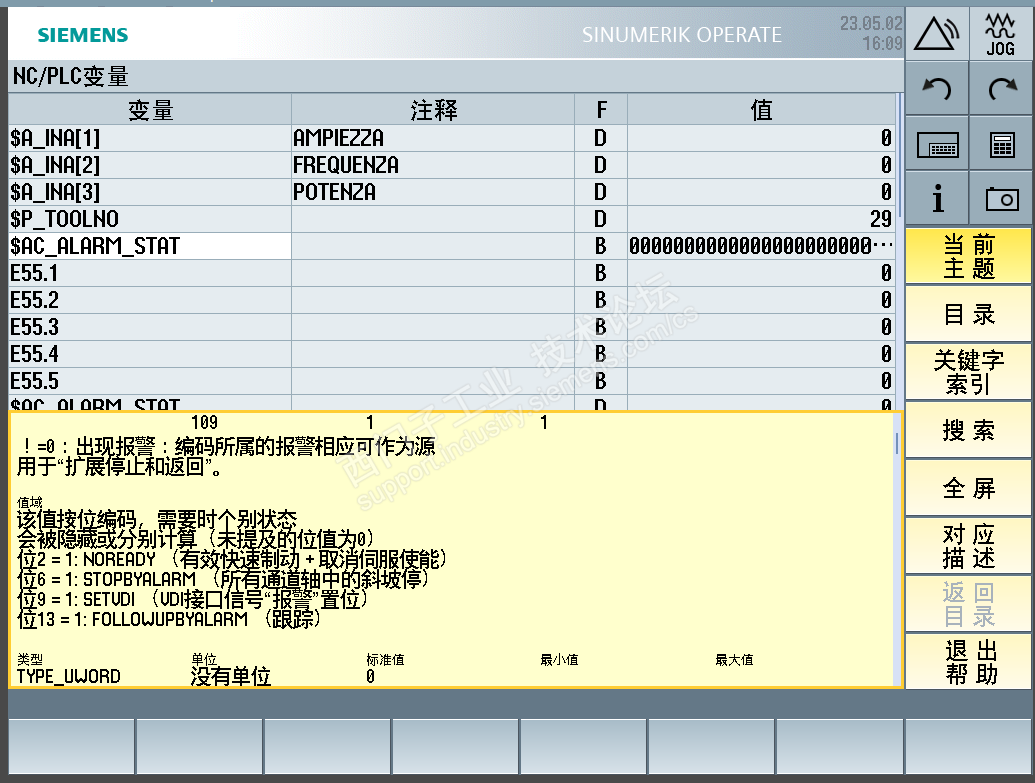The width and height of the screenshot is (1035, 783).
Task: Select the E55.1 variable row
Action: [x=452, y=273]
